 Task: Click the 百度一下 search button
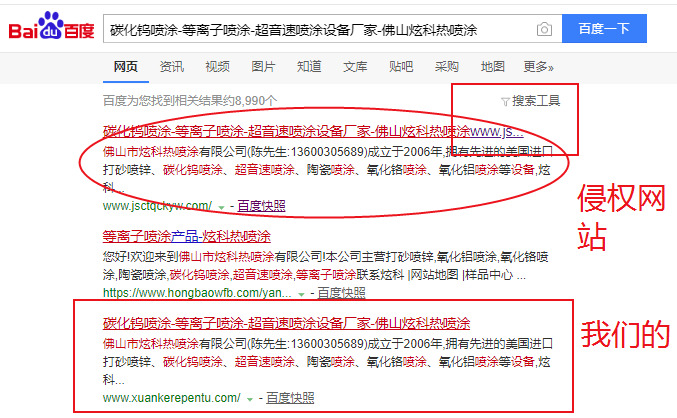tap(604, 28)
